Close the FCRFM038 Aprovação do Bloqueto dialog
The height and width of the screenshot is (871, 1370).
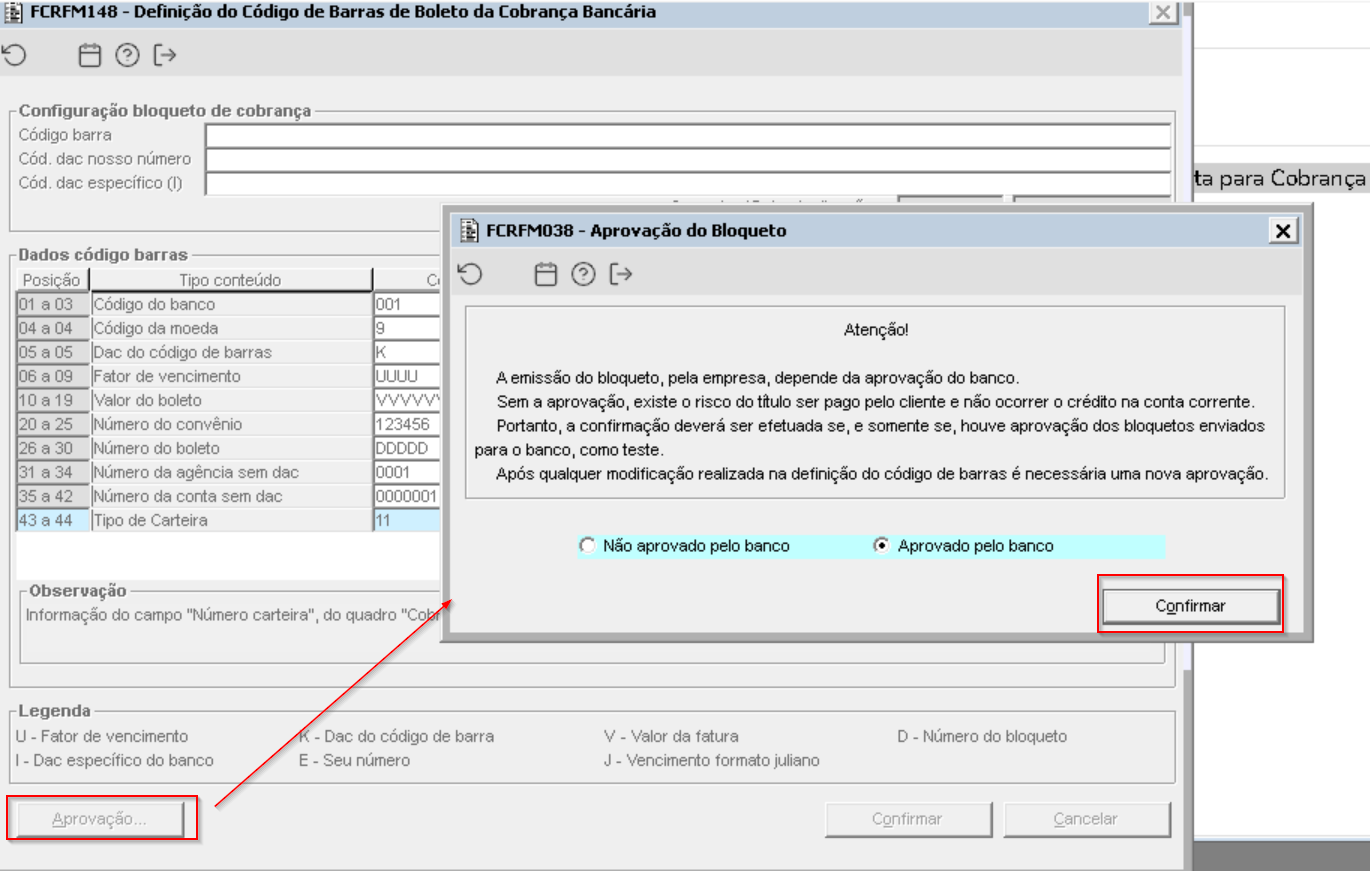[1283, 231]
